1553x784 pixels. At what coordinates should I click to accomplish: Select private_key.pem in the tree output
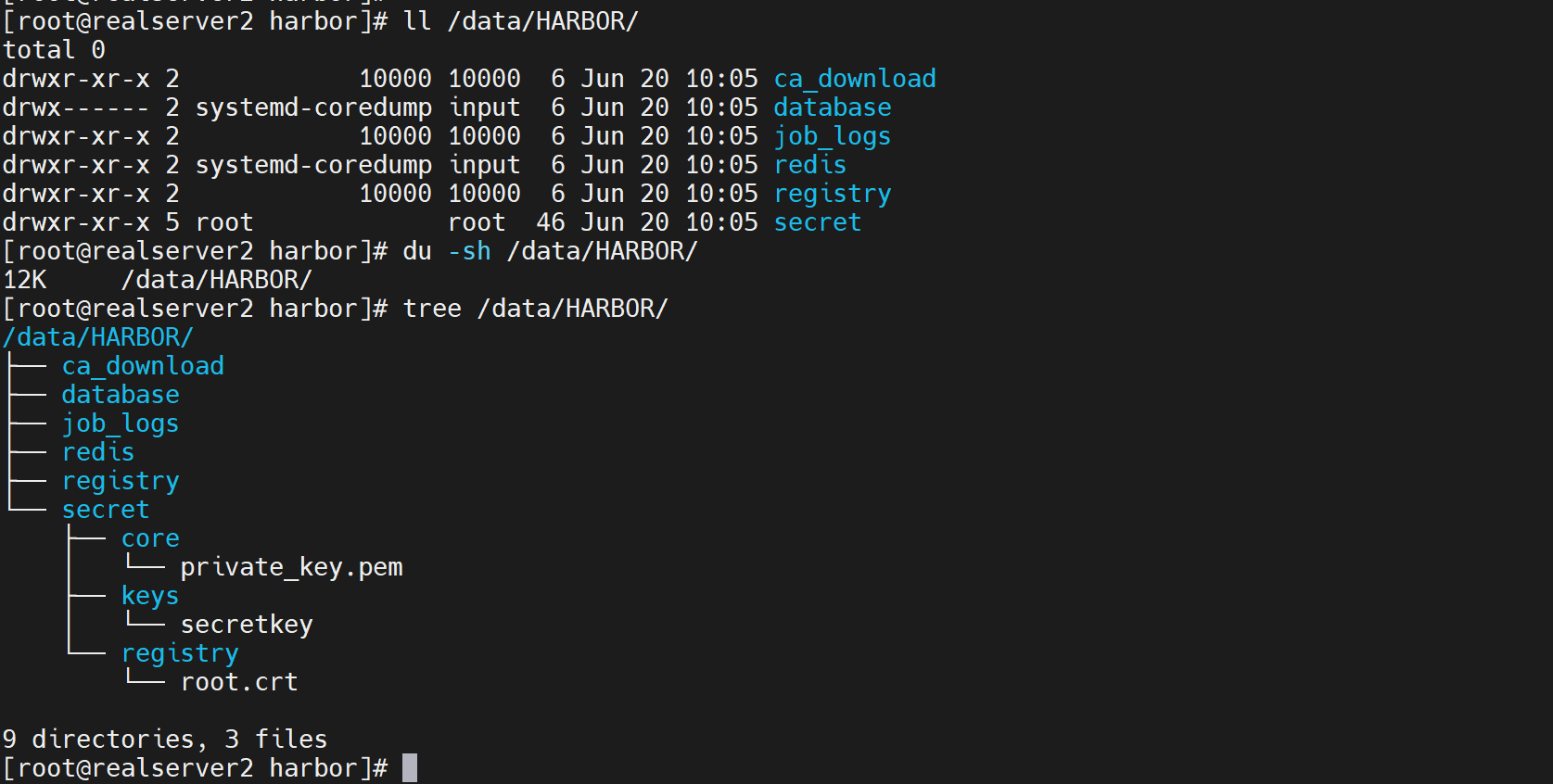pyautogui.click(x=291, y=567)
